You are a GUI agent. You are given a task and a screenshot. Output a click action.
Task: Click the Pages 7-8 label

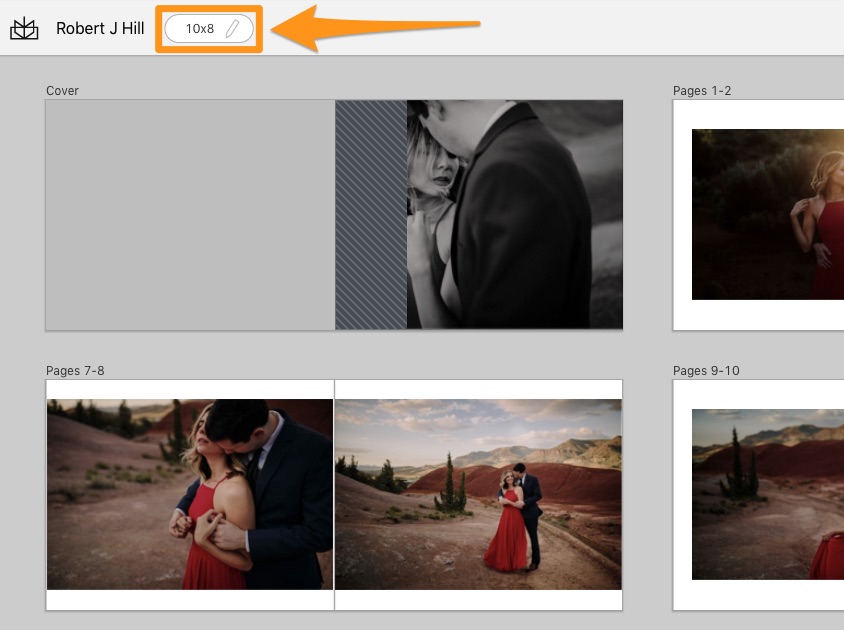(x=75, y=370)
